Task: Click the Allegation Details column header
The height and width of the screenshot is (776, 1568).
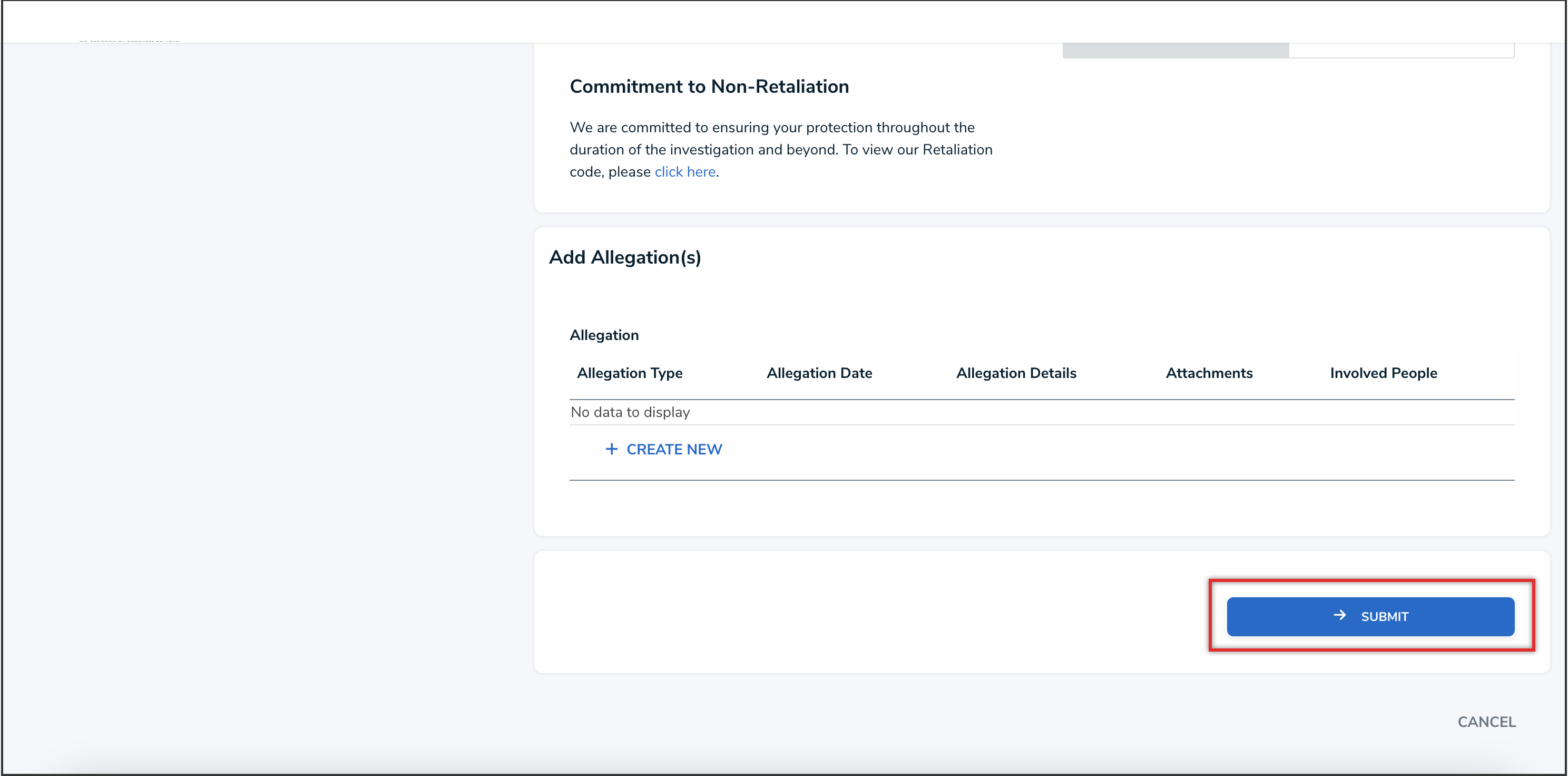Action: tap(1016, 373)
